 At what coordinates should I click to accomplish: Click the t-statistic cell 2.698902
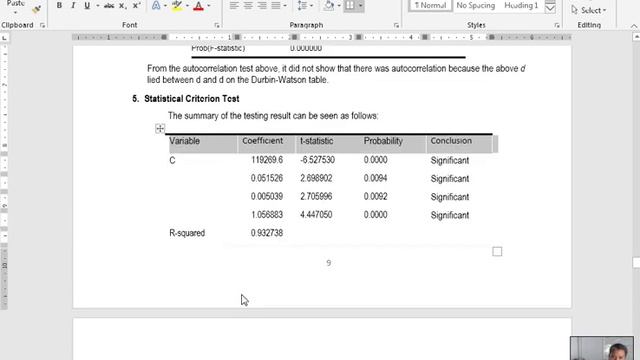click(x=316, y=178)
